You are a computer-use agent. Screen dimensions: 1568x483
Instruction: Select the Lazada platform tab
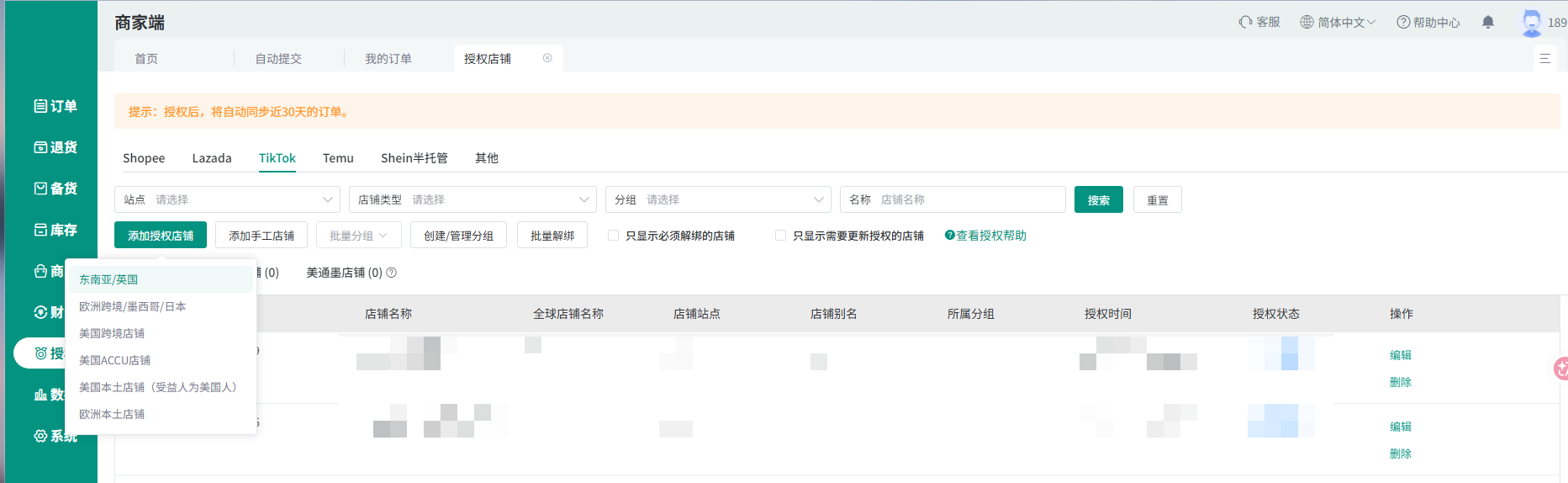212,158
